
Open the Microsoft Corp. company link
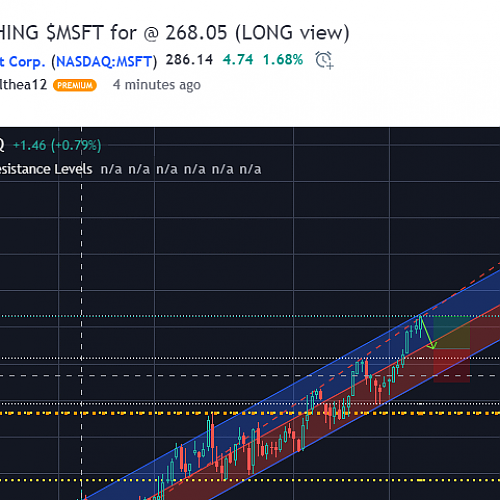click(22, 62)
